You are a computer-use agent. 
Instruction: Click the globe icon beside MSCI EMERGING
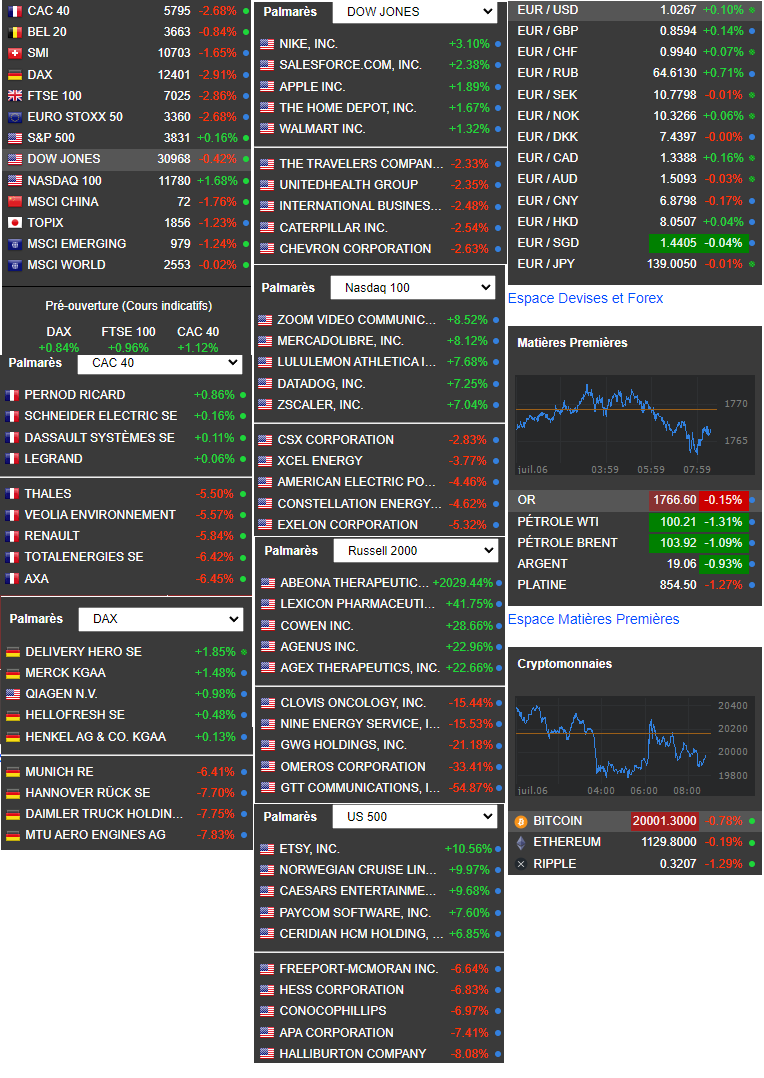tap(14, 244)
